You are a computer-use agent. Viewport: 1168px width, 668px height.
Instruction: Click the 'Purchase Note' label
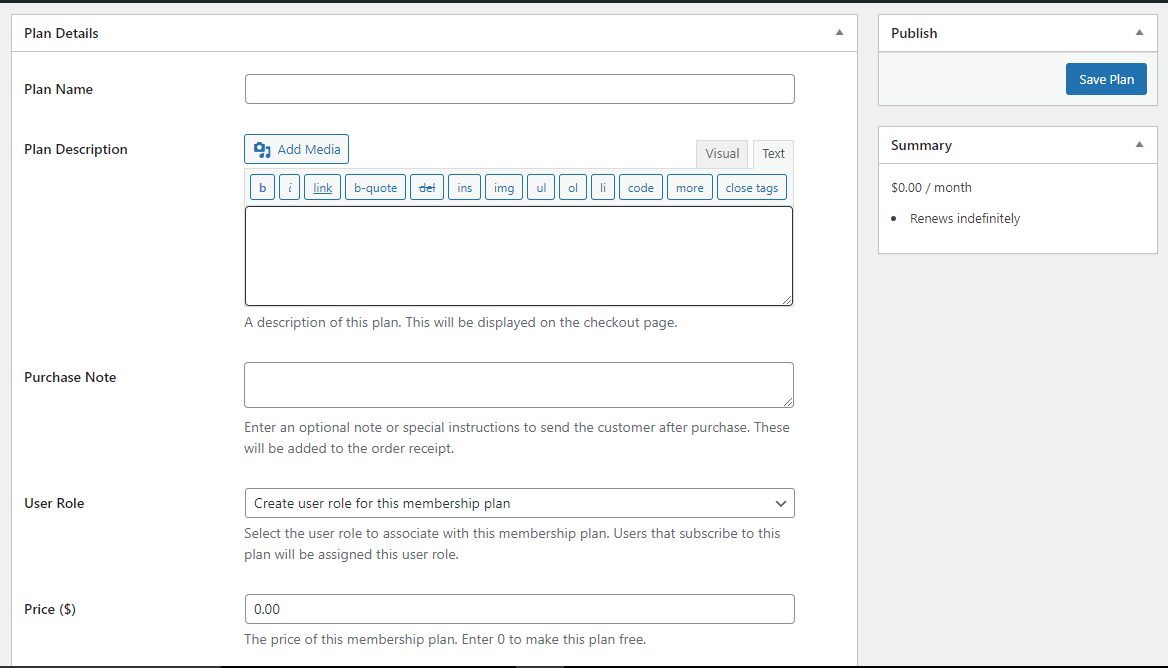click(70, 378)
